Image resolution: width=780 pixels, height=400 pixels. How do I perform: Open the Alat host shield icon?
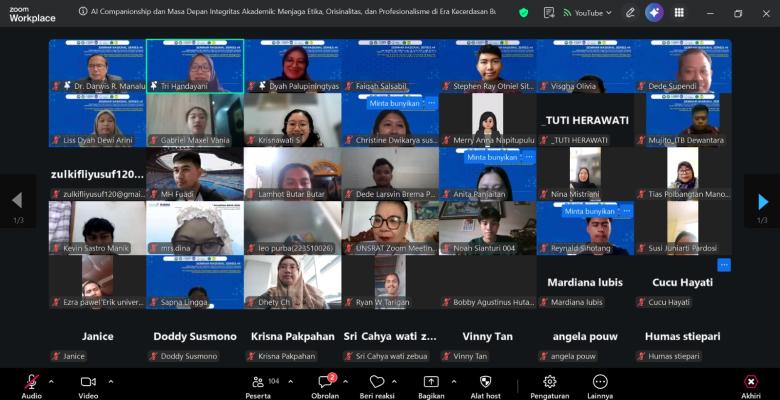coord(486,382)
